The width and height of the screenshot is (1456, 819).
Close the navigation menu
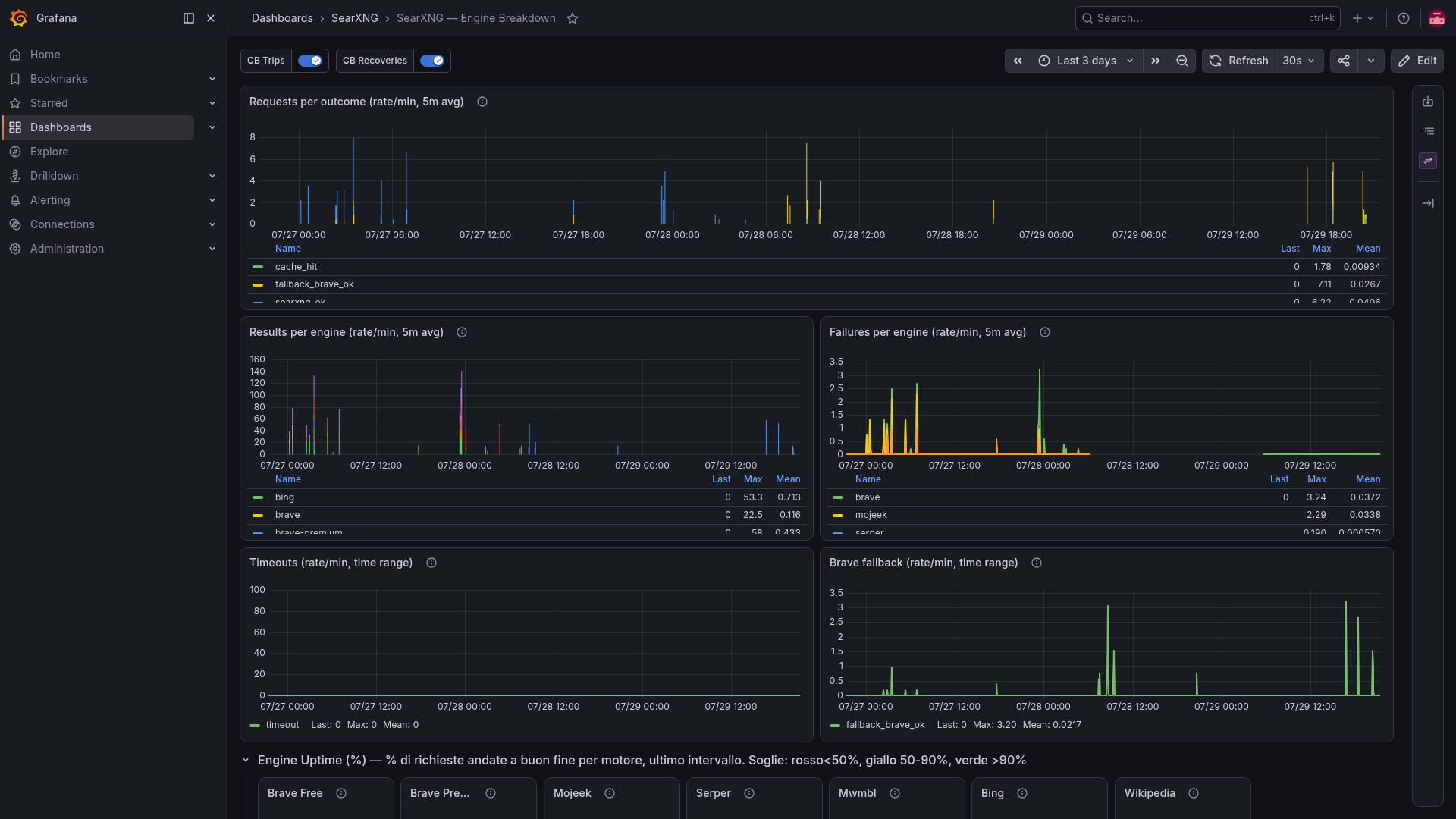211,18
